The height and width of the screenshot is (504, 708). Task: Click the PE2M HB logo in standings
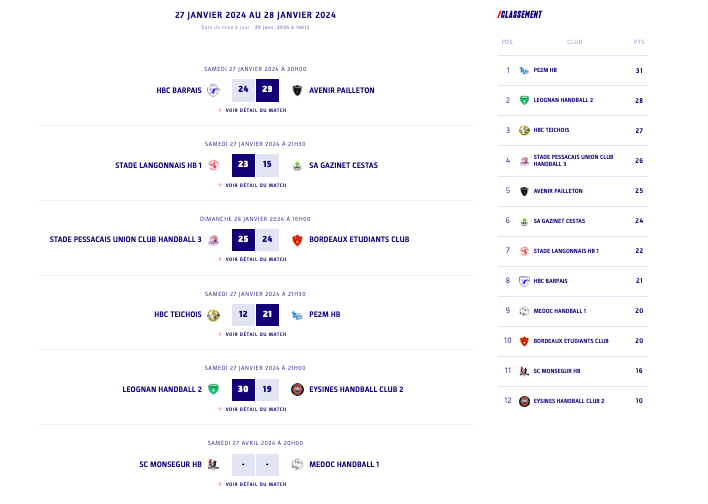524,70
